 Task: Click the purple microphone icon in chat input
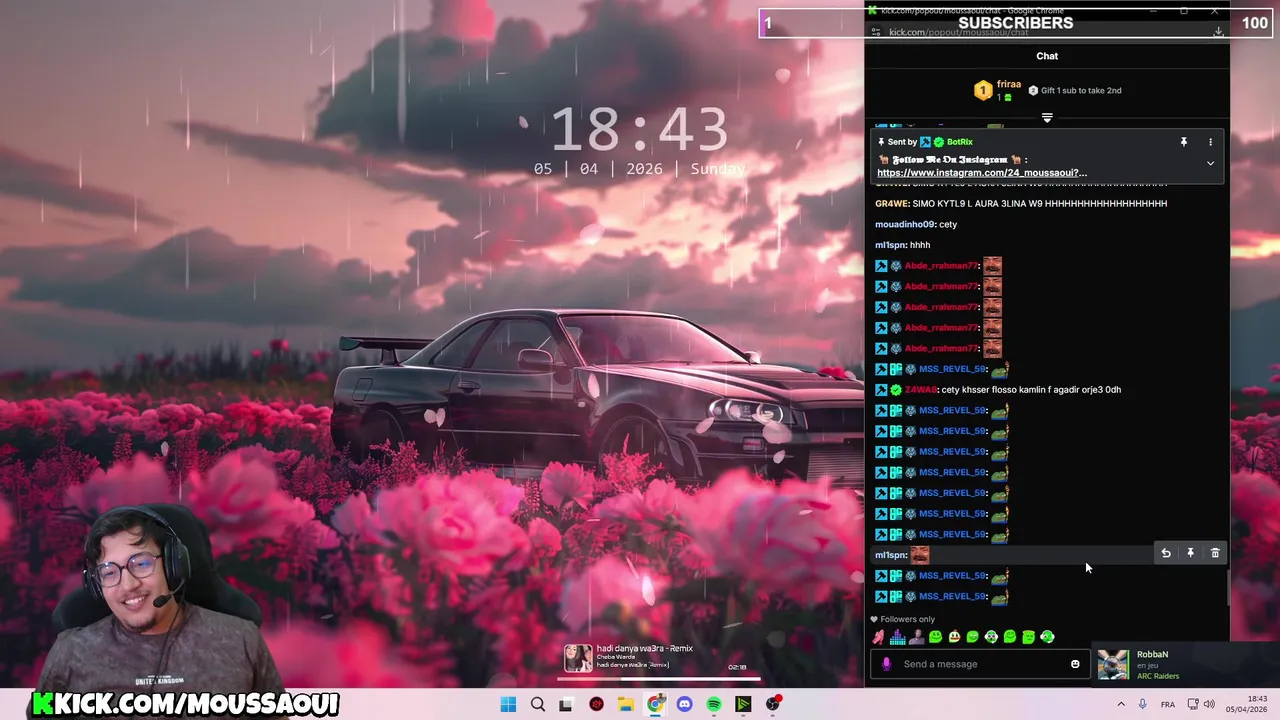886,664
